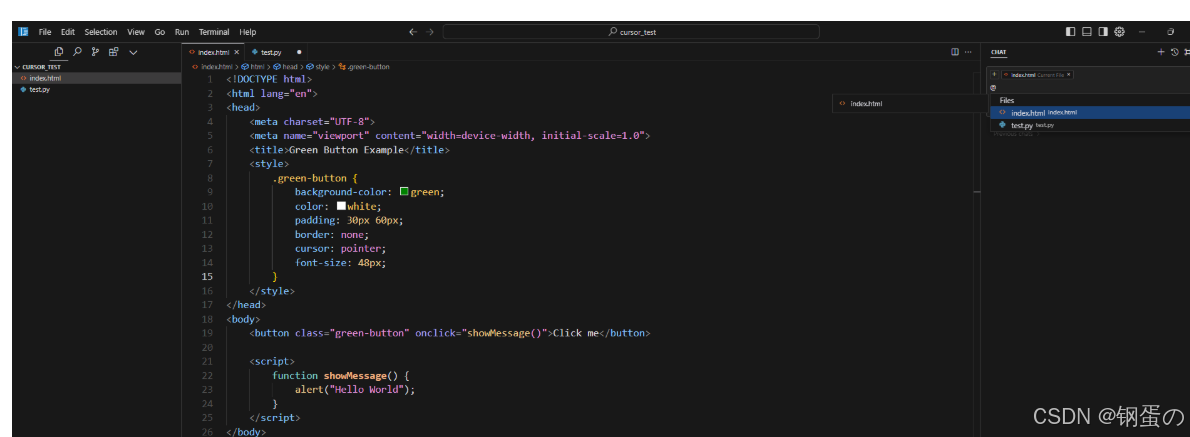Select the CHAT panel tab
This screenshot has width=1190, height=437.
998,52
